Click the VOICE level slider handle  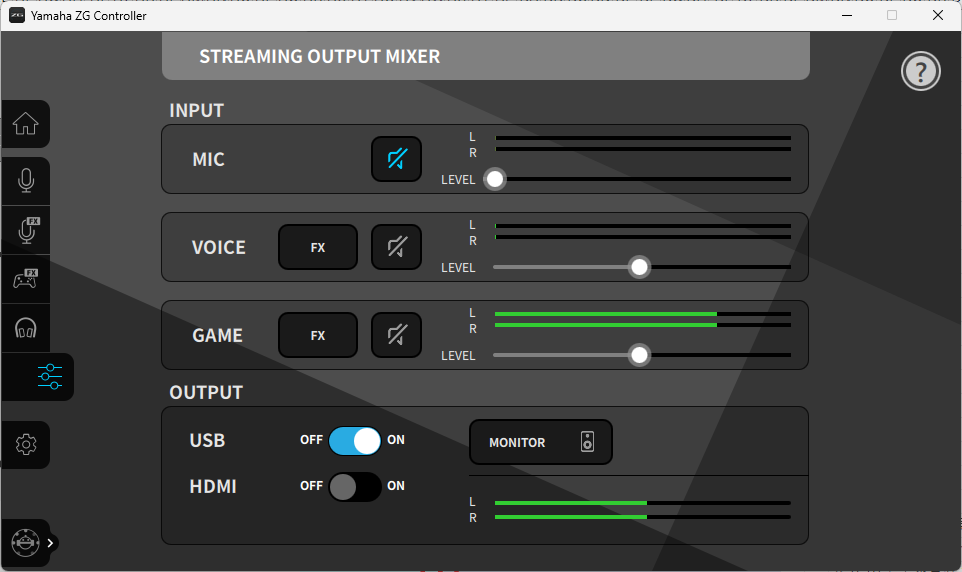639,267
